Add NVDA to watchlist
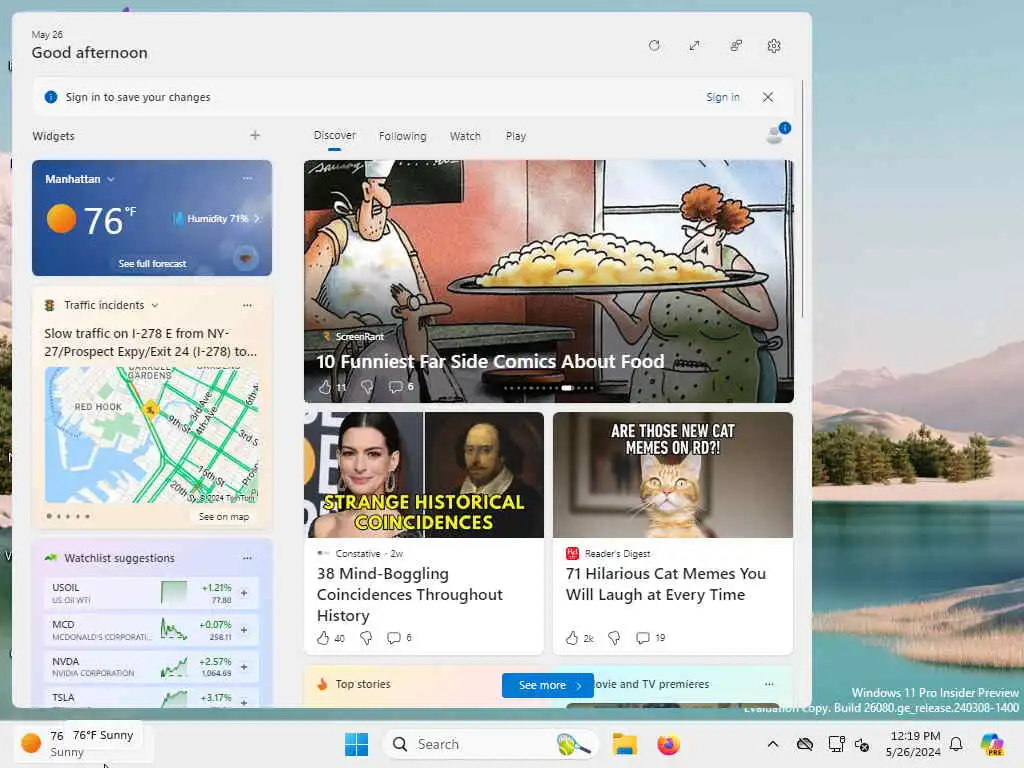The width and height of the screenshot is (1024, 768). pos(244,667)
